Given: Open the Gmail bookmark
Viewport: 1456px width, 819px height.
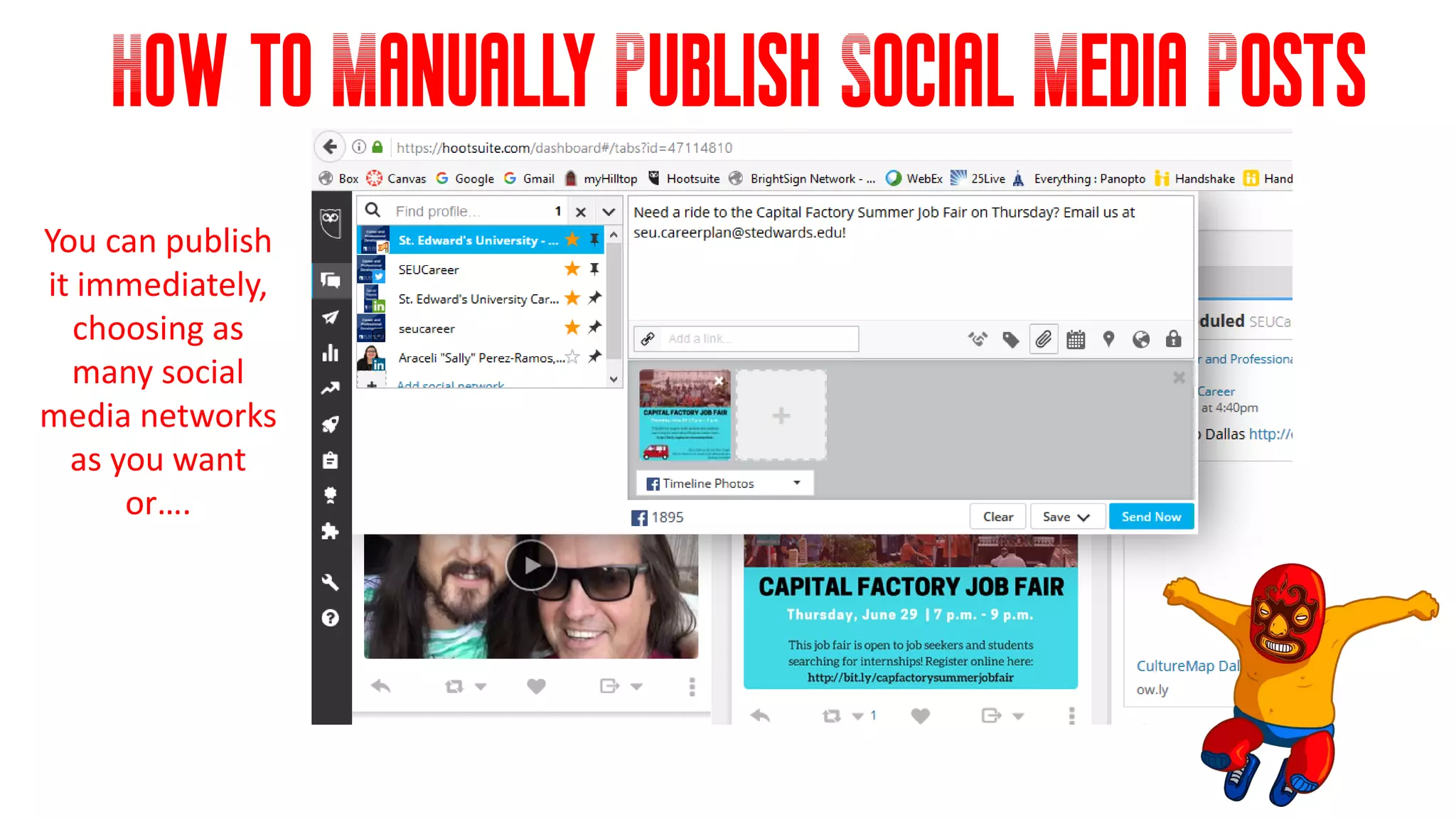Looking at the screenshot, I should pos(529,178).
